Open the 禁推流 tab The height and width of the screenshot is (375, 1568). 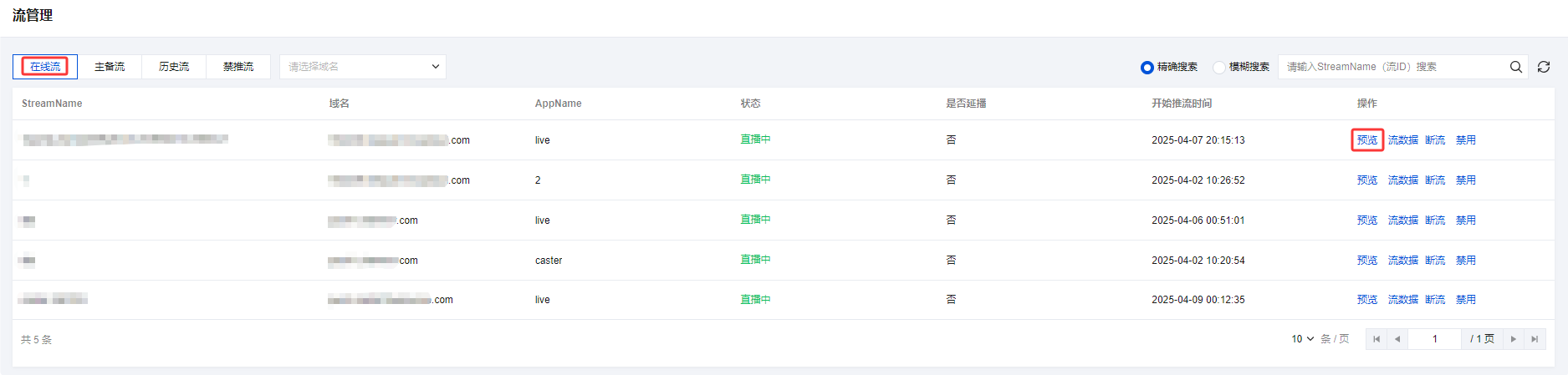pos(238,67)
